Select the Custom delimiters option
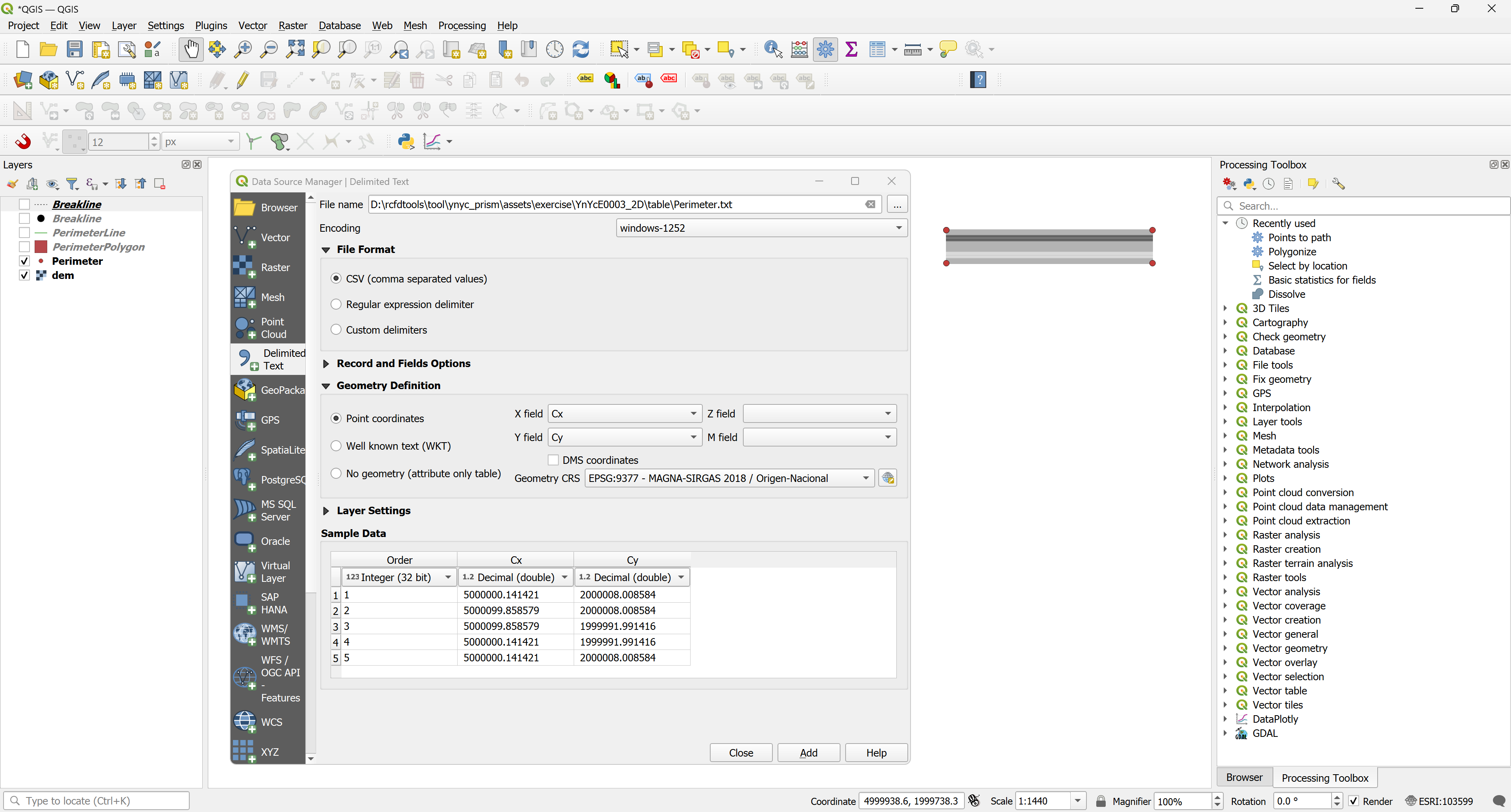 [336, 330]
